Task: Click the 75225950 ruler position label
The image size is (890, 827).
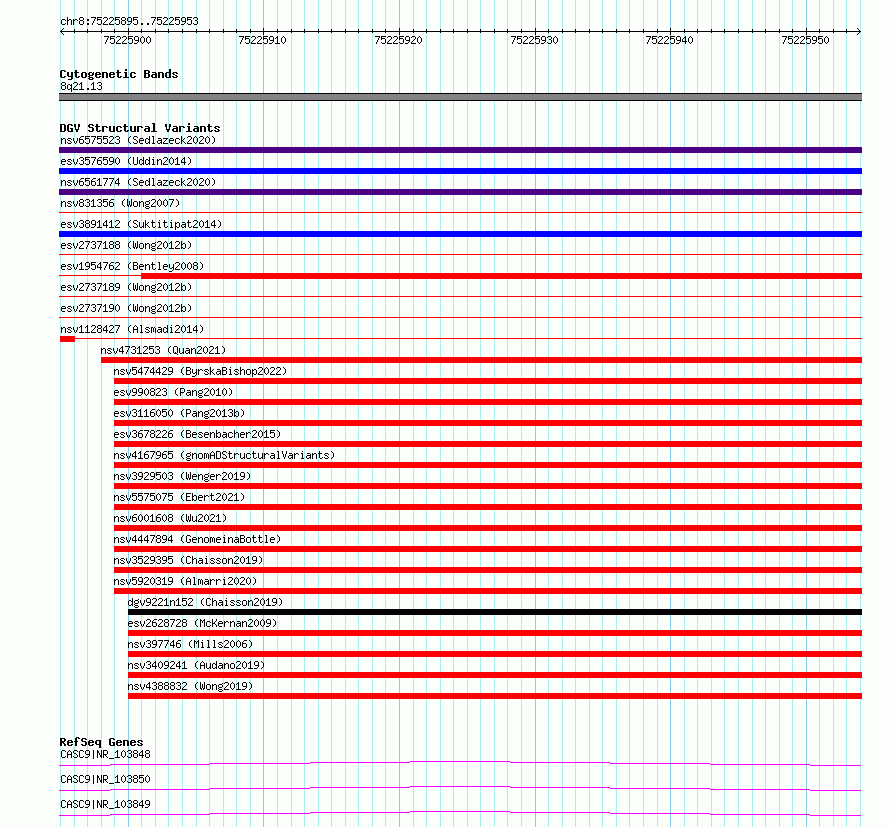Action: tap(805, 40)
